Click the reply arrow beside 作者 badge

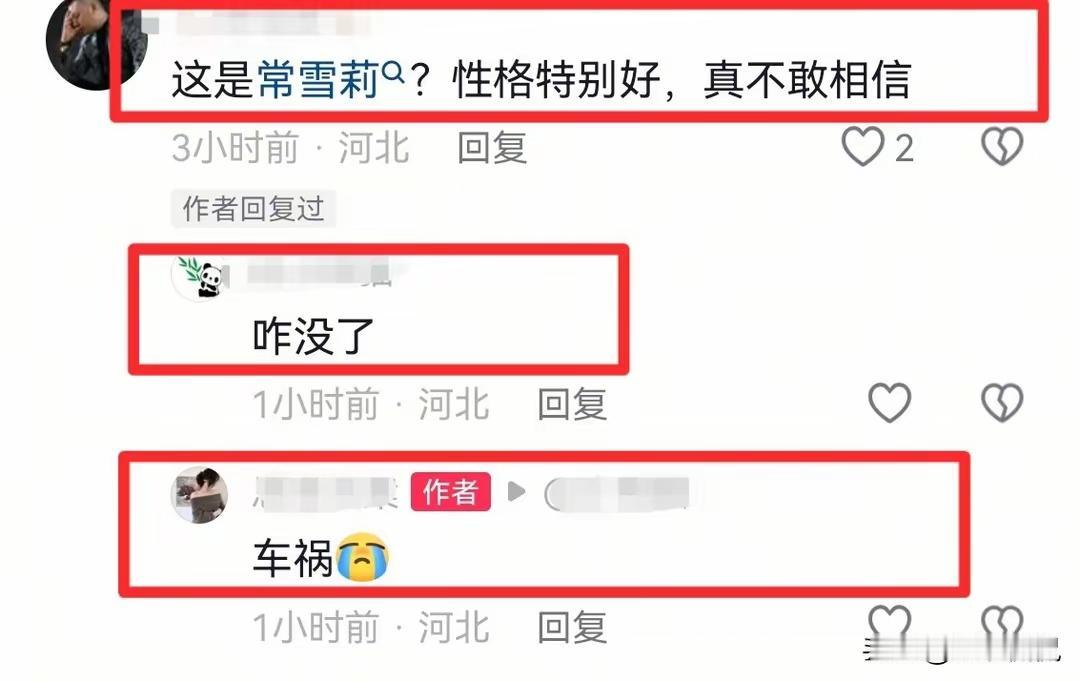tap(517, 491)
